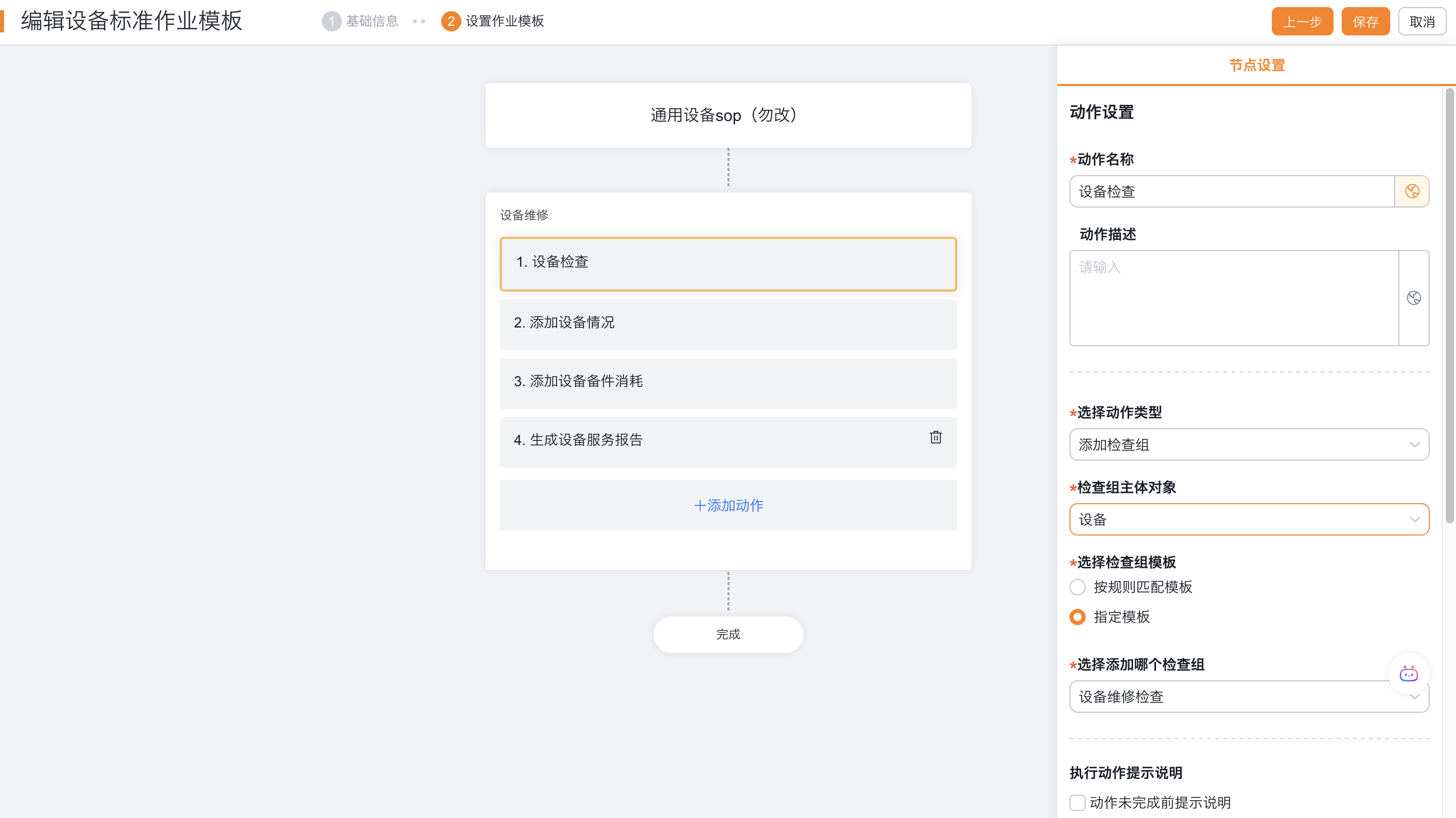Screen dimensions: 1456x818
Task: Open the AI assistant robot icon
Action: 1408,673
